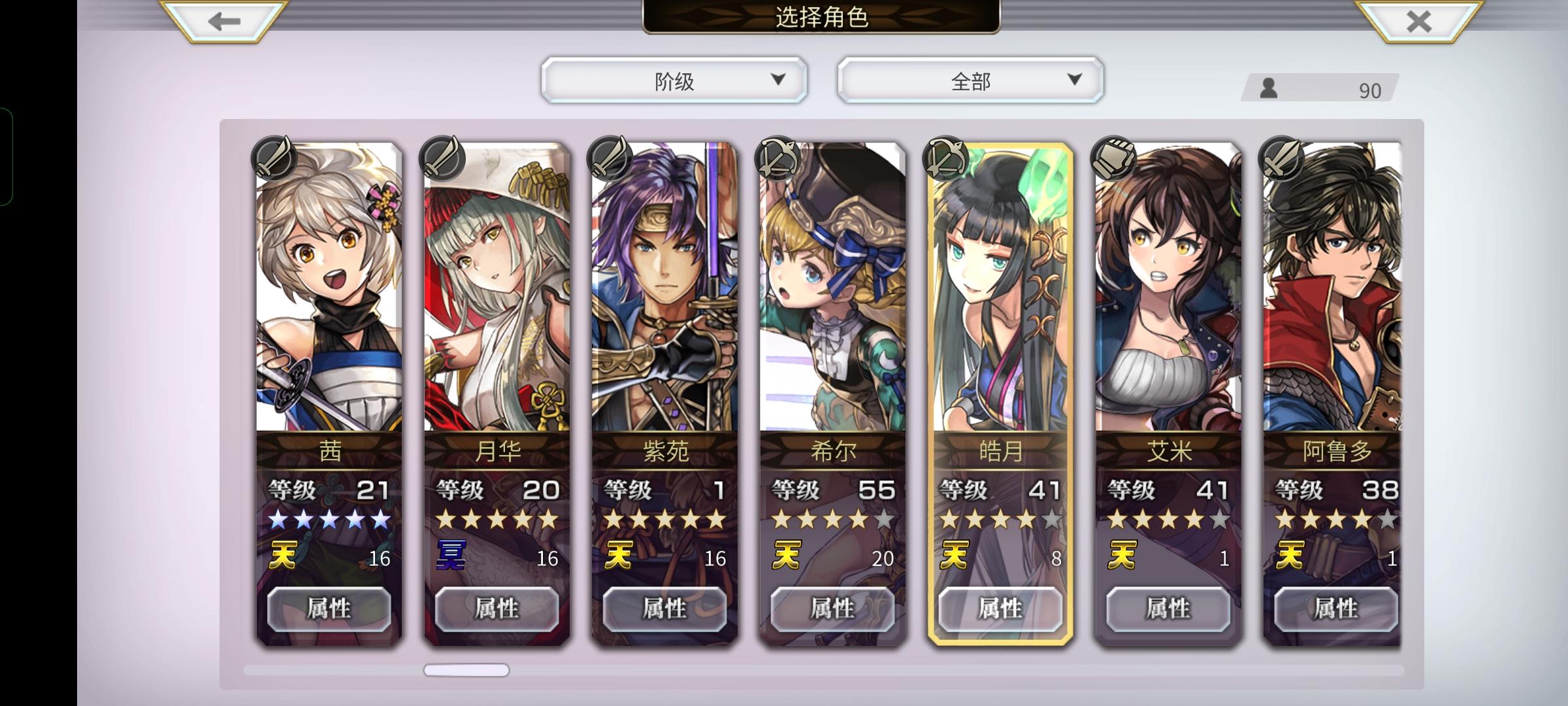
Task: Click the dropdown arrow next to 全部
Action: click(1074, 80)
